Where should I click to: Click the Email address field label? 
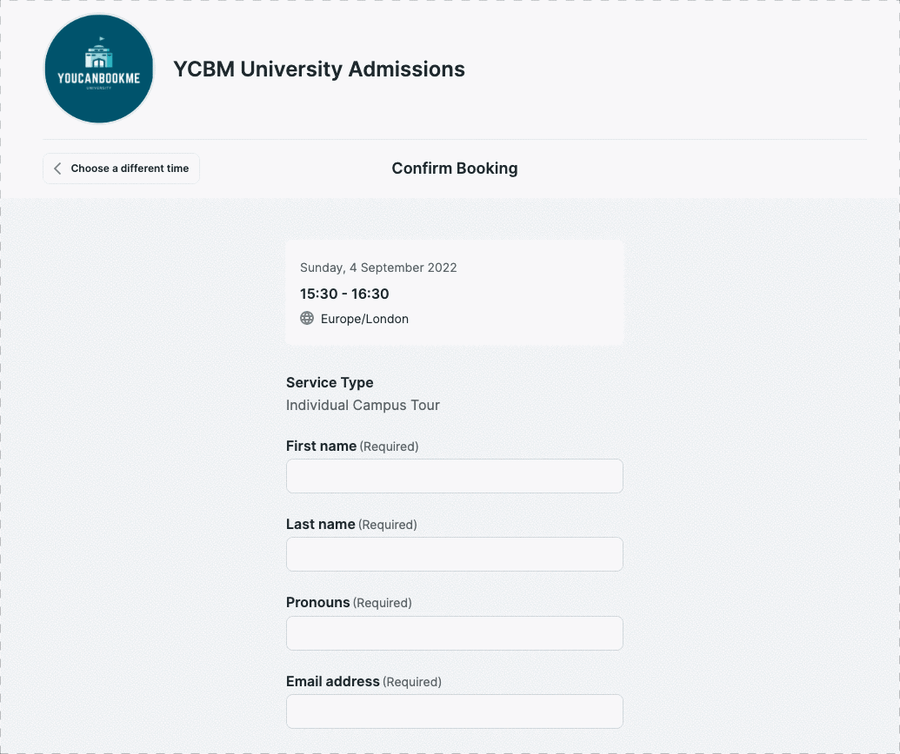tap(333, 681)
